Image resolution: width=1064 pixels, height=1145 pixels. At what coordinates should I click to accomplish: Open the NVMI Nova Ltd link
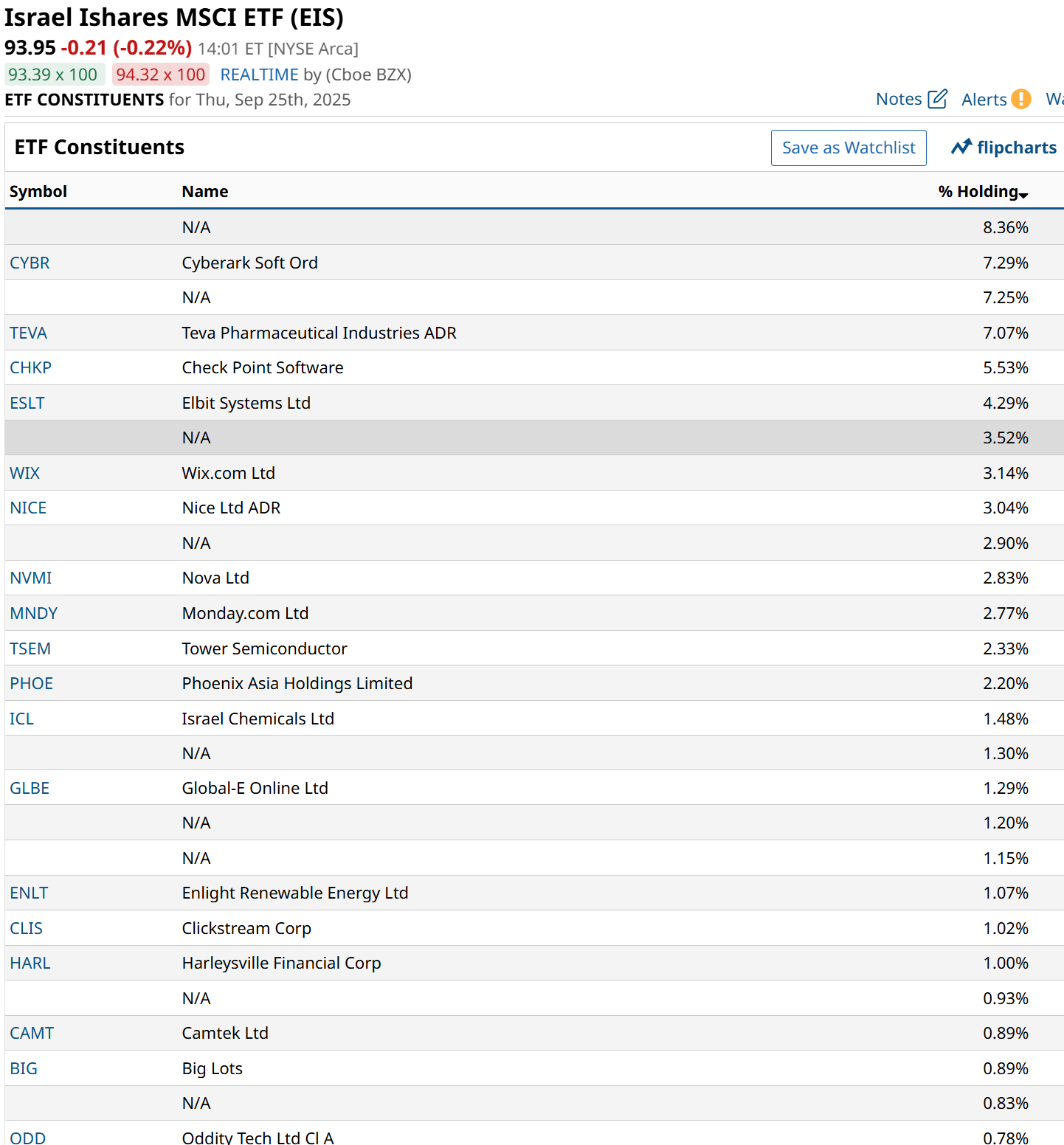click(31, 578)
